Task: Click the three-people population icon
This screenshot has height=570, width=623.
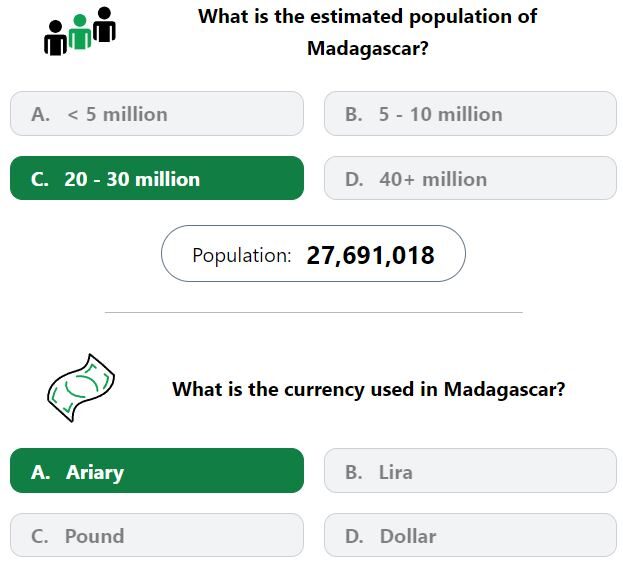Action: point(80,31)
